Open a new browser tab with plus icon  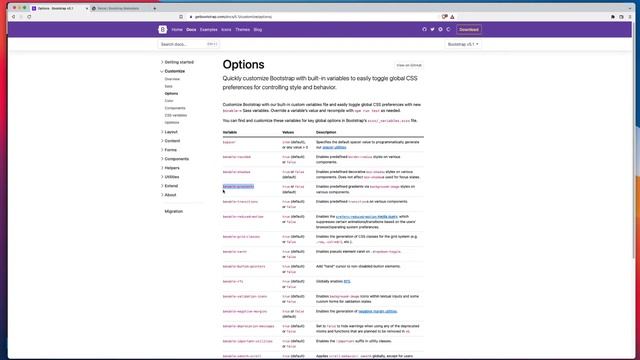click(x=154, y=8)
